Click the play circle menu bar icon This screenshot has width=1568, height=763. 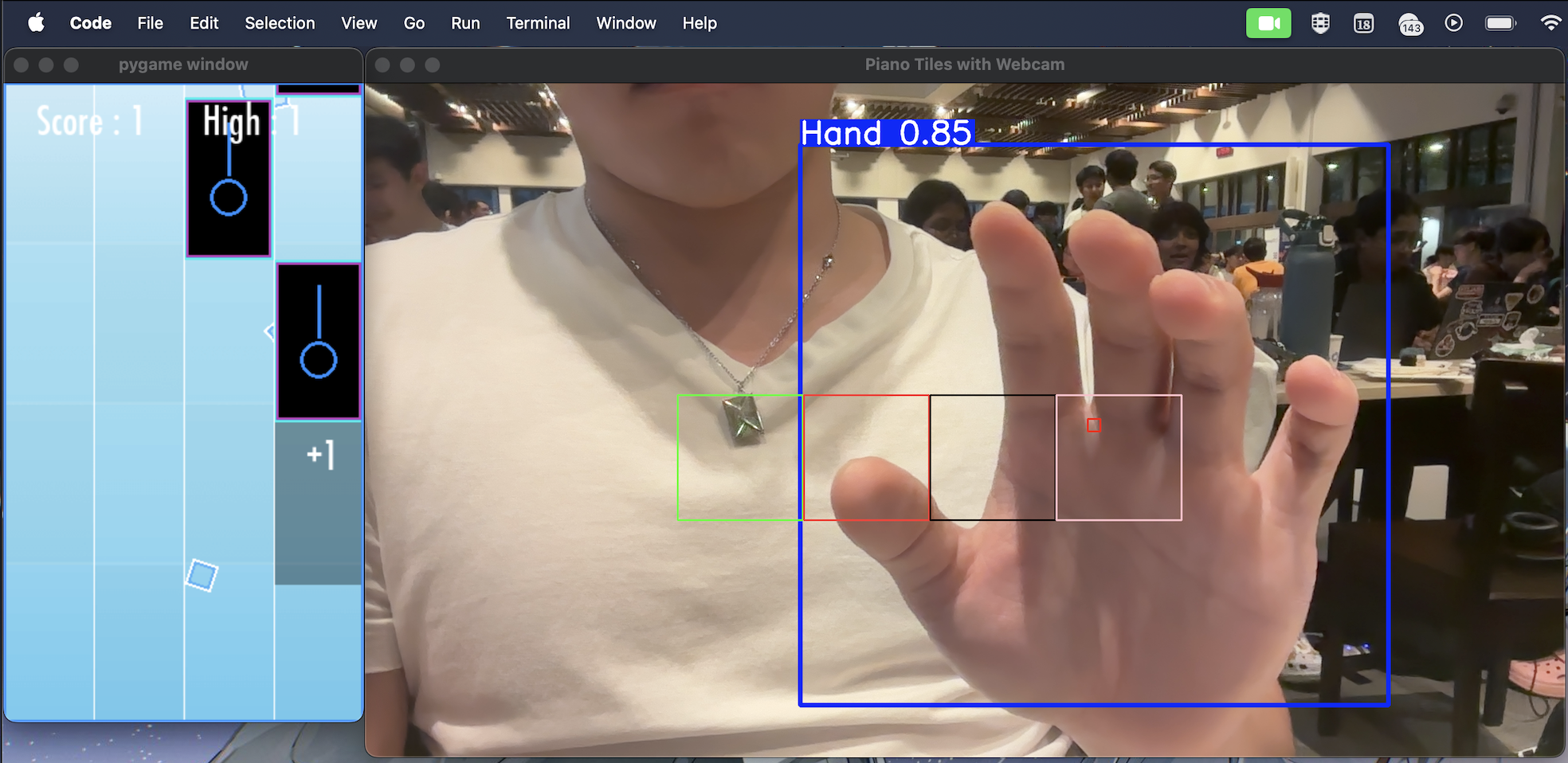(1453, 23)
